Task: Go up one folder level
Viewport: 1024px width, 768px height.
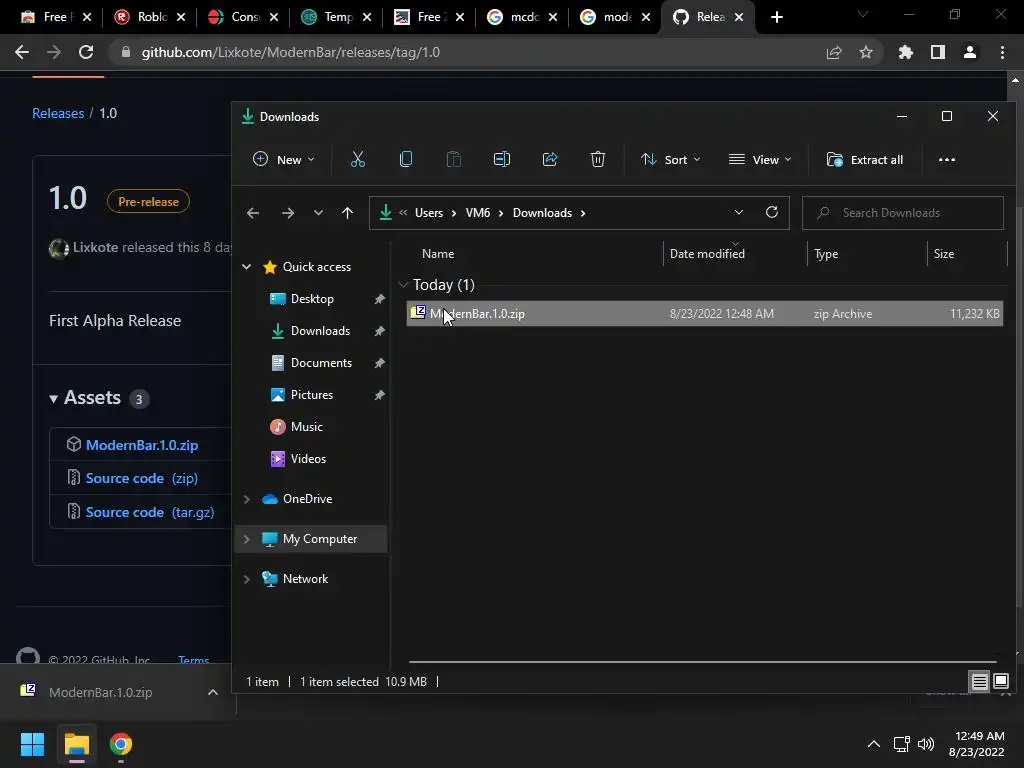Action: 347,213
